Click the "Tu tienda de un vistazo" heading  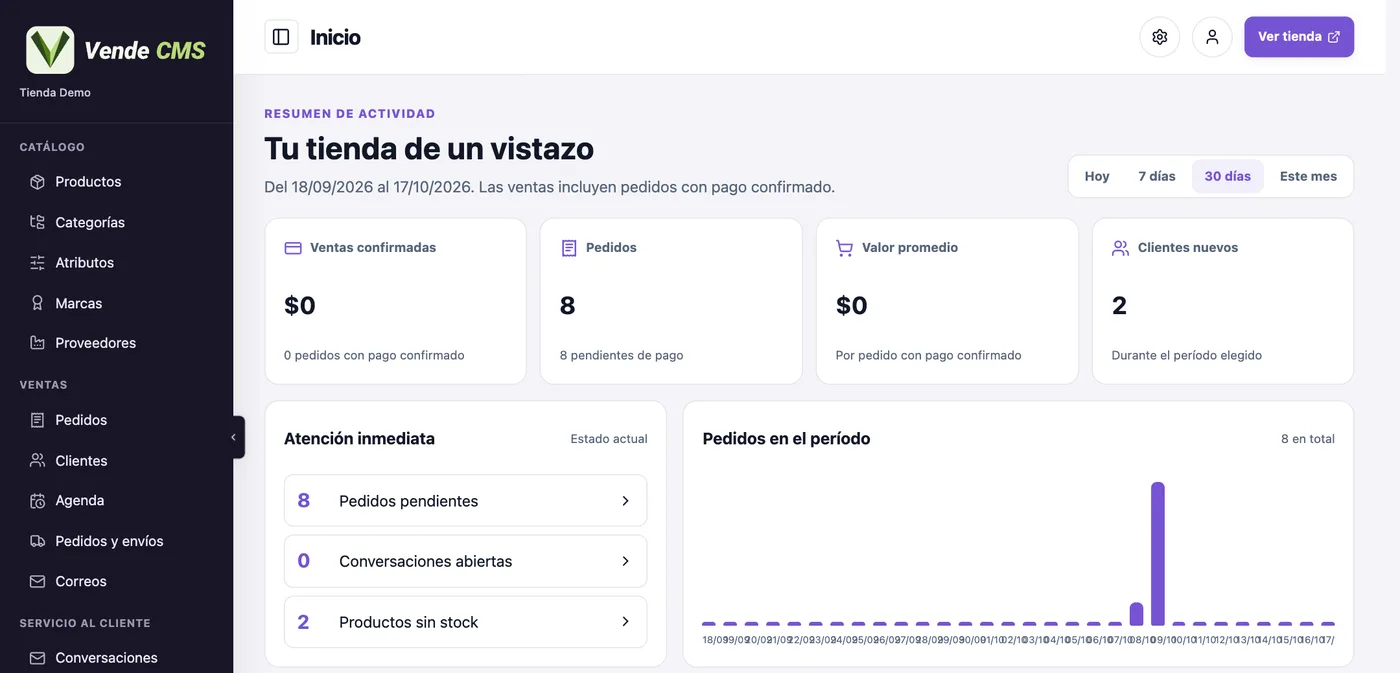pos(429,149)
